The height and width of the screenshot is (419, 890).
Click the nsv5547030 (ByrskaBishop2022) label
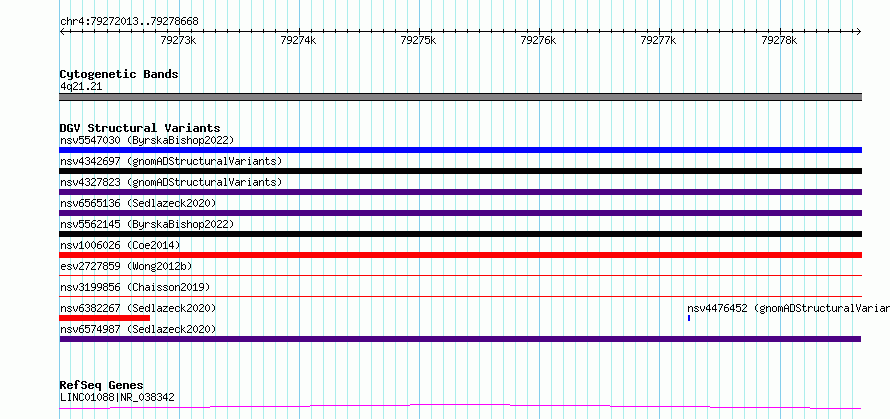click(146, 140)
